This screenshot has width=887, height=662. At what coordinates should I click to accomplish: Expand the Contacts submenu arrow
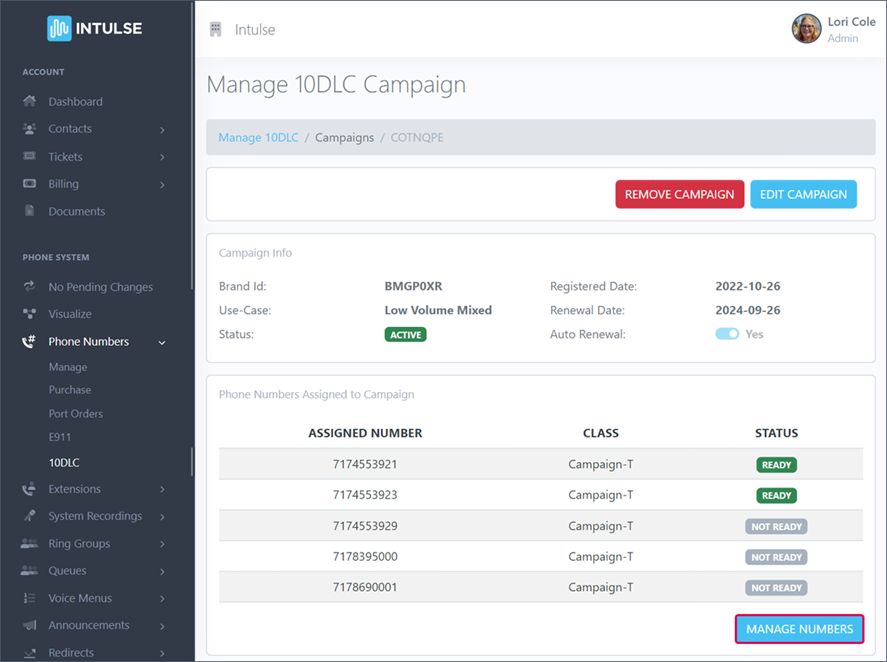pos(162,130)
